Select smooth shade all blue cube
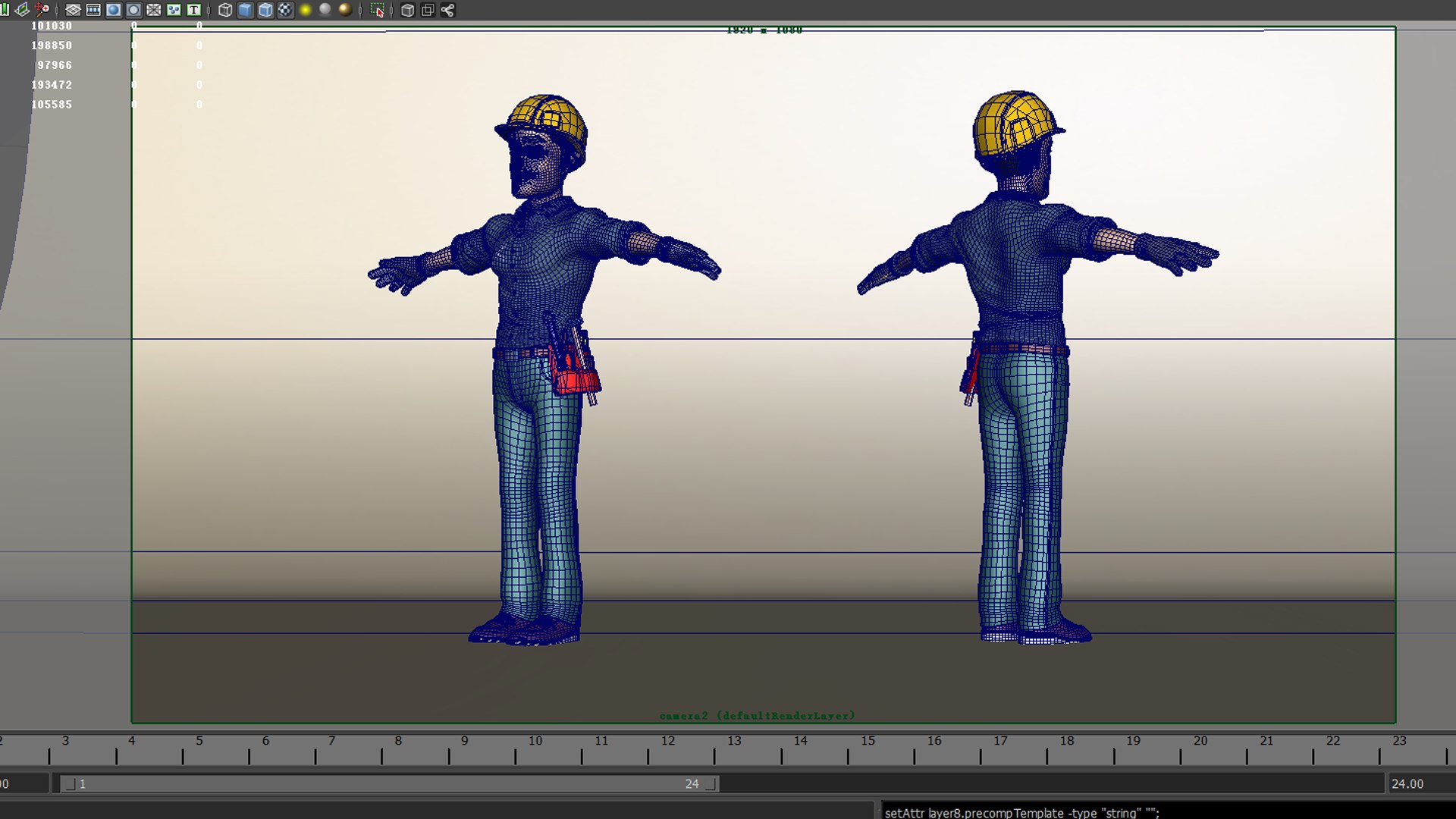Image resolution: width=1456 pixels, height=819 pixels. coord(245,10)
